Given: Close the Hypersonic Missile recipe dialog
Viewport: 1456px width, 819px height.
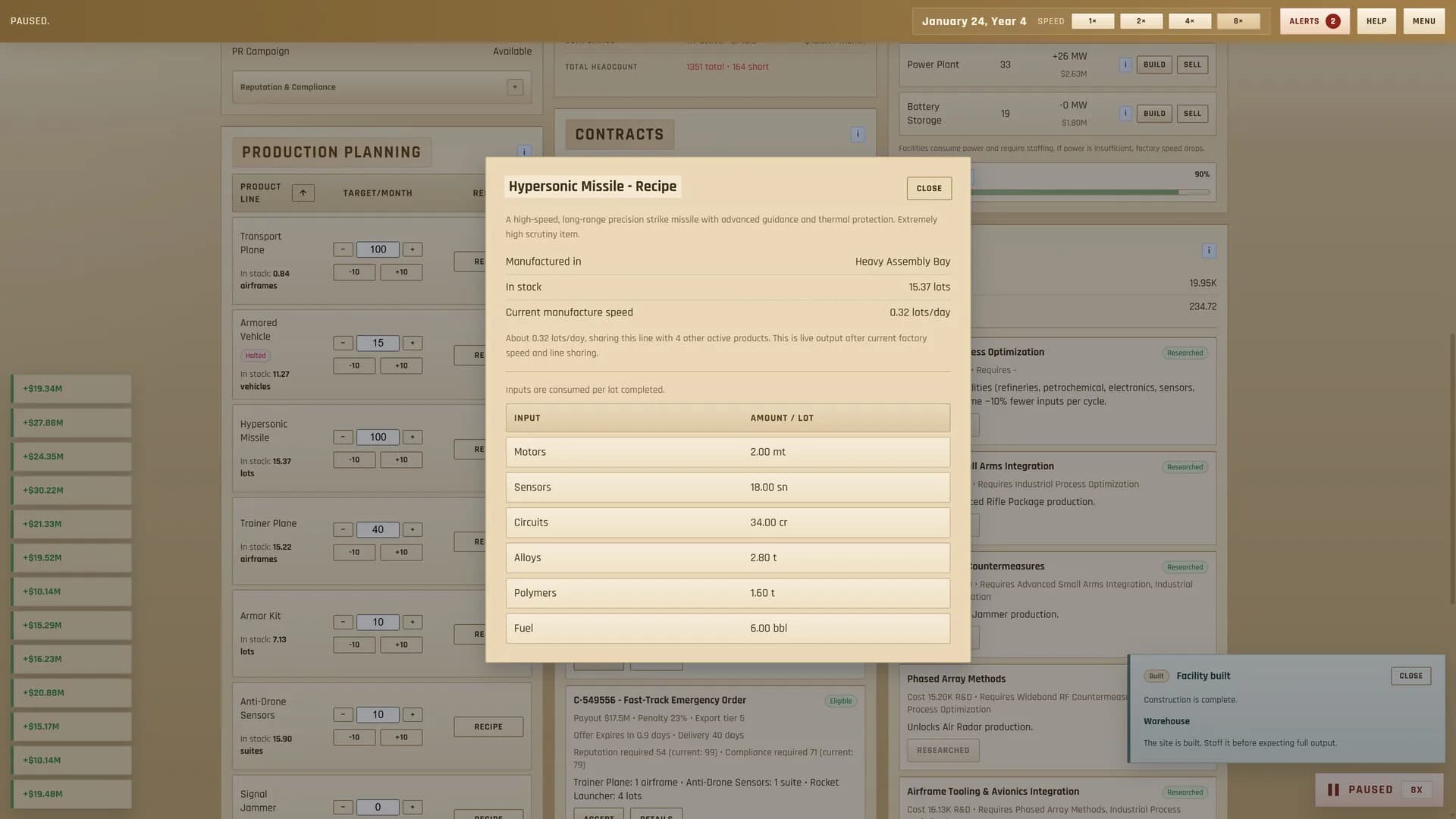Looking at the screenshot, I should click(929, 188).
